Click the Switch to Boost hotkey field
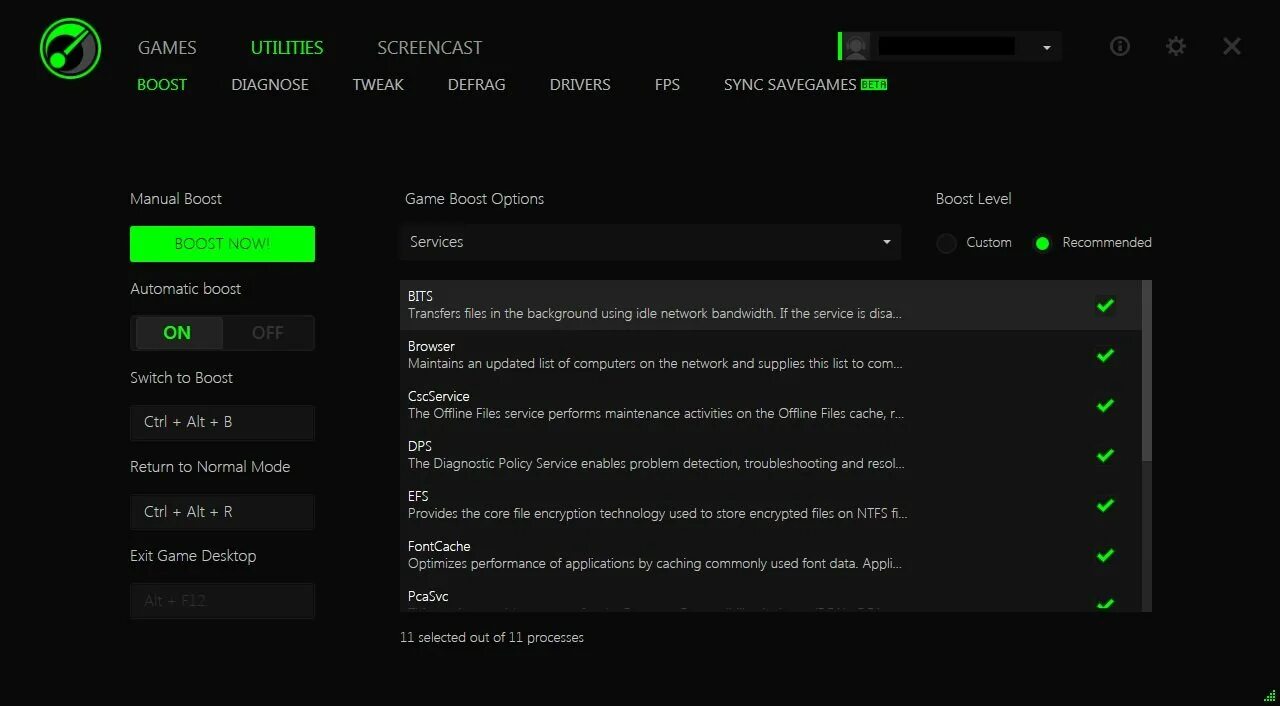Screen dimensions: 1280x706 222,422
